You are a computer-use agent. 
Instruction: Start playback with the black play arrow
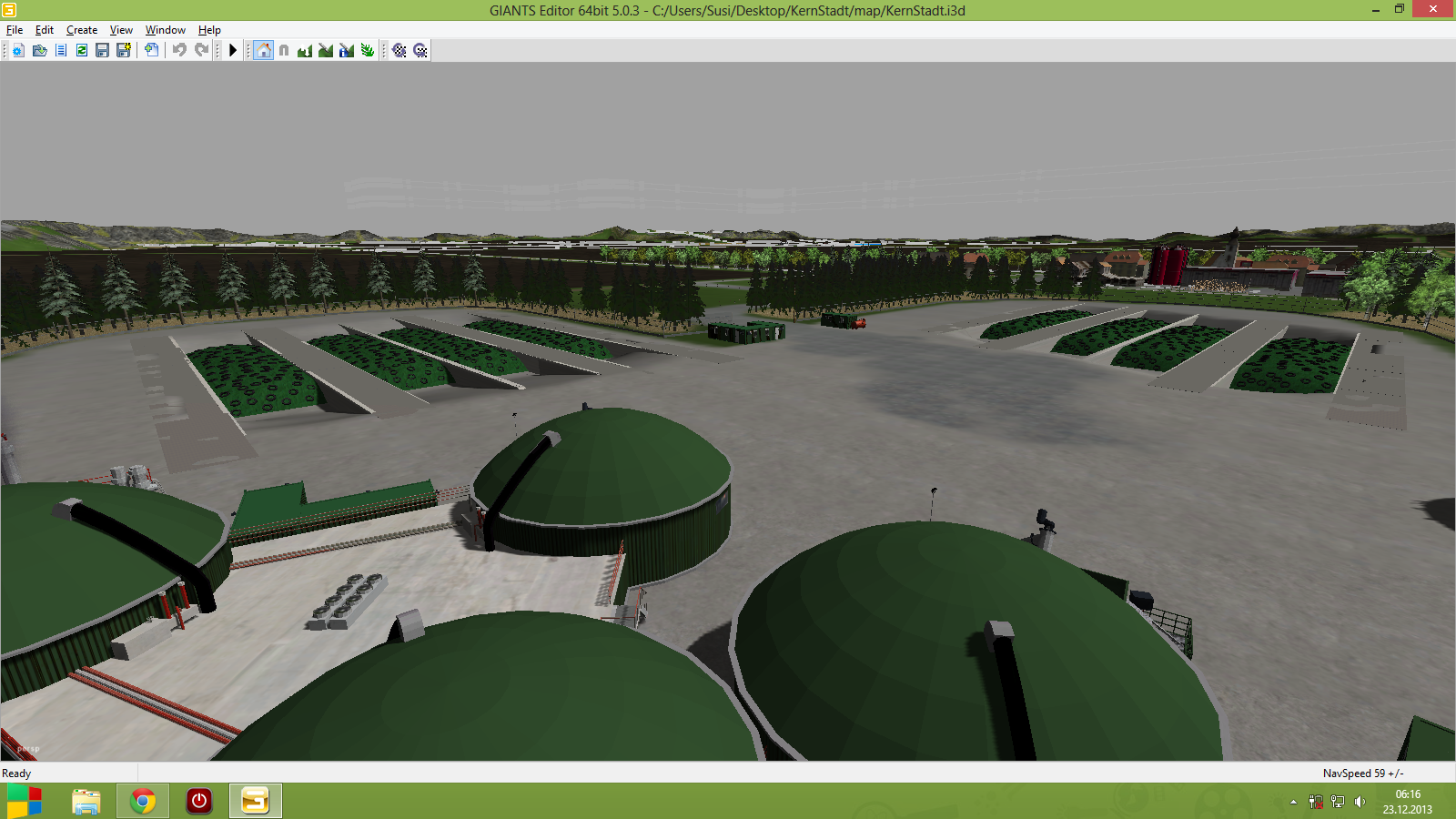point(233,50)
